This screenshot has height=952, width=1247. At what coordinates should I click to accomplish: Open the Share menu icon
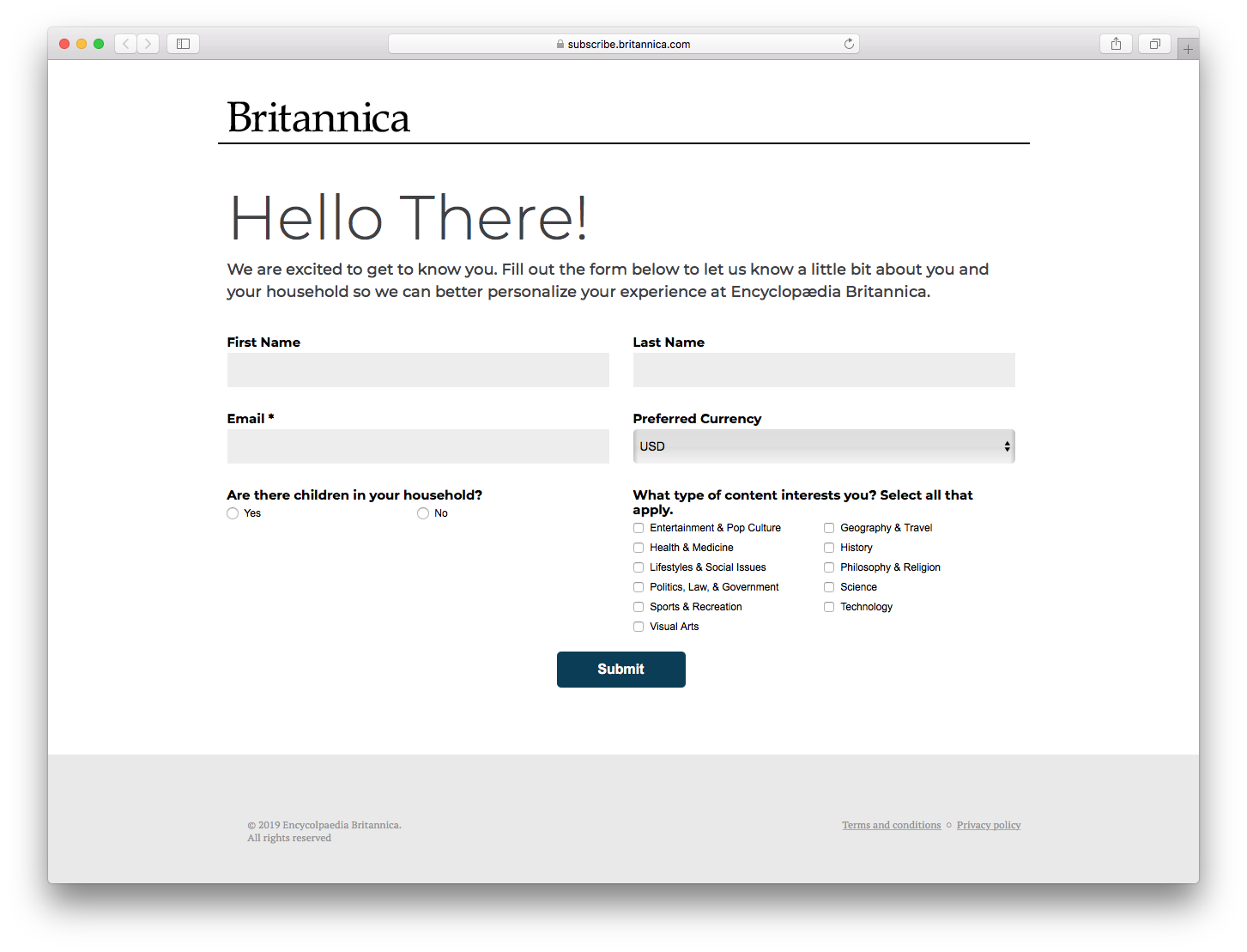[x=1116, y=43]
